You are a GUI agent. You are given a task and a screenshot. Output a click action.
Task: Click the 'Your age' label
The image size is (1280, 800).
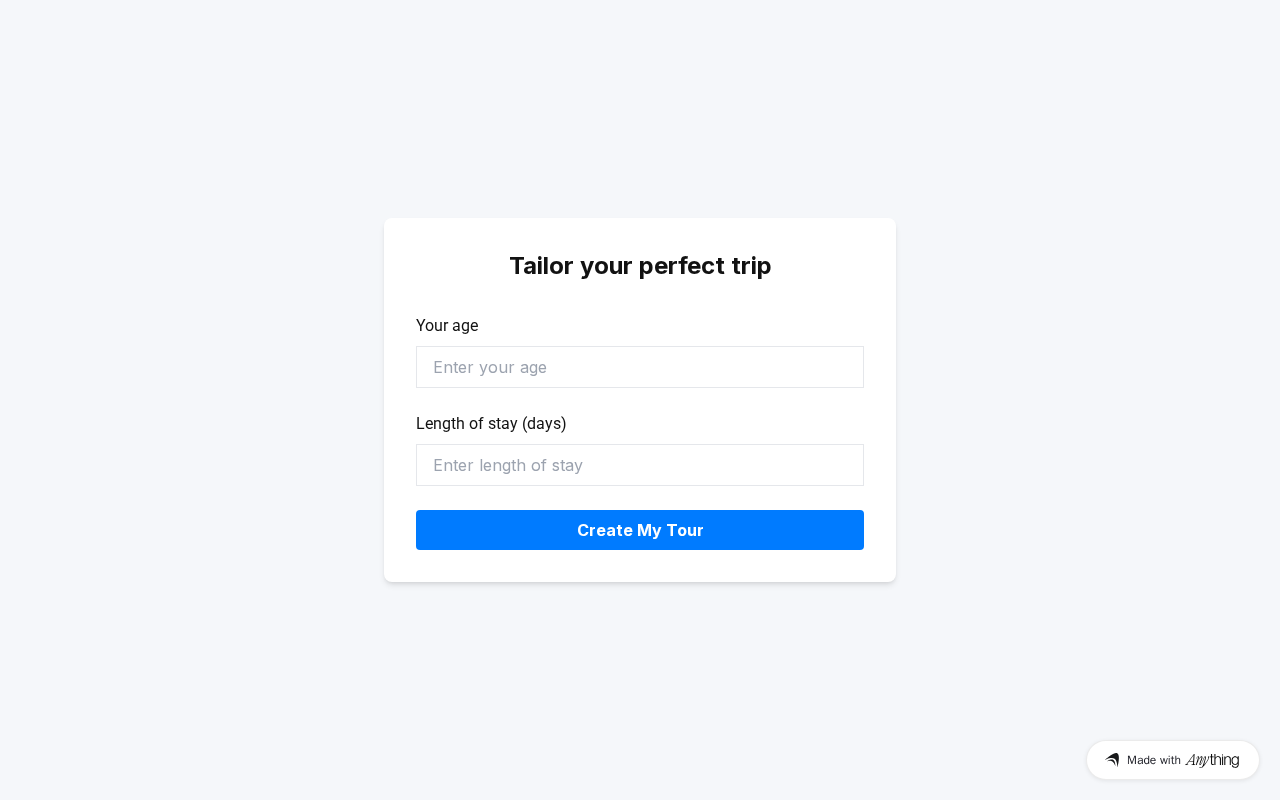point(447,326)
